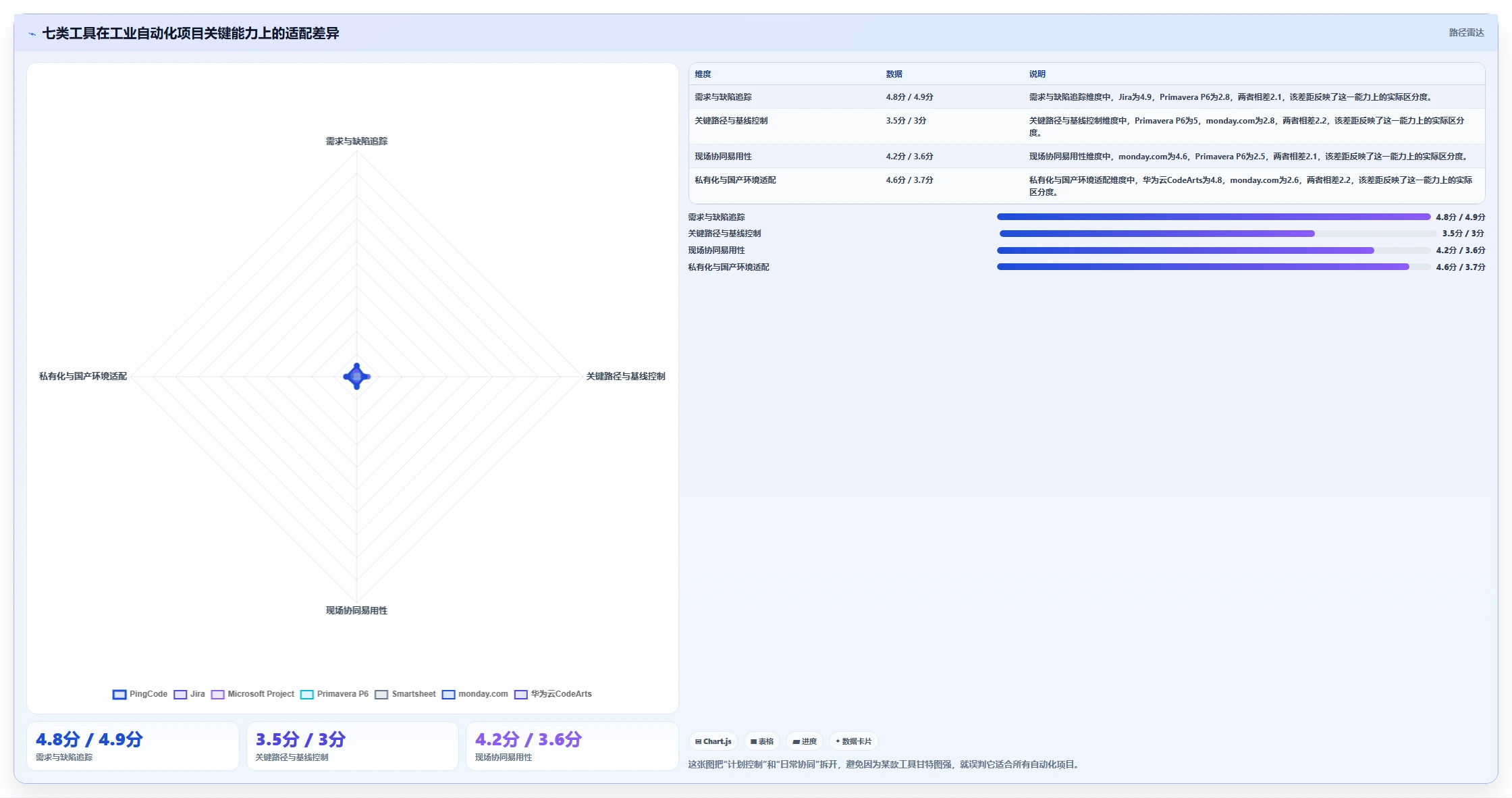The height and width of the screenshot is (798, 1512).
Task: Click the 现场协同易用性 progress bar
Action: pyautogui.click(x=1214, y=250)
